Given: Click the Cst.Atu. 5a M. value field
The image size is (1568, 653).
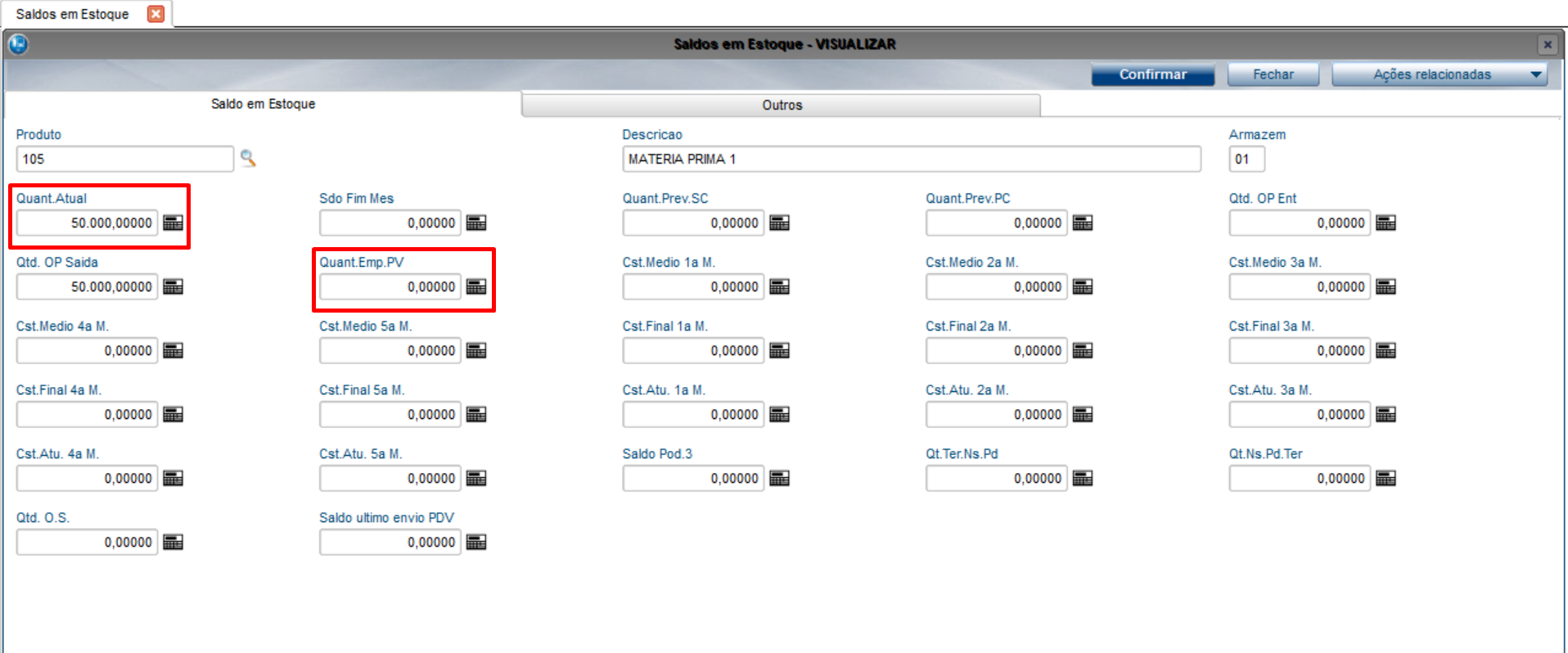Looking at the screenshot, I should pyautogui.click(x=390, y=478).
